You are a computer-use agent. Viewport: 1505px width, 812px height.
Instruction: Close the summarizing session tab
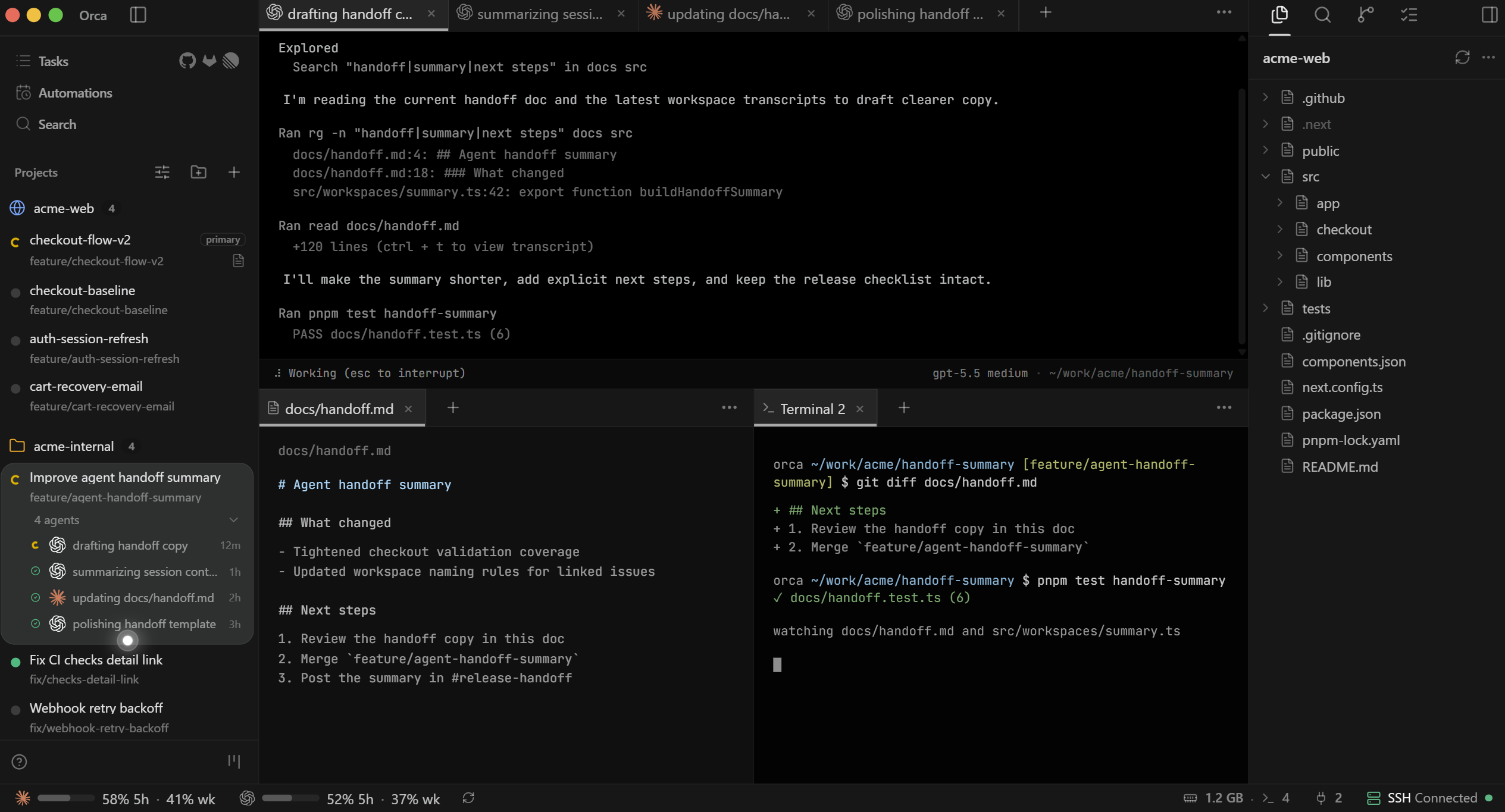[621, 14]
